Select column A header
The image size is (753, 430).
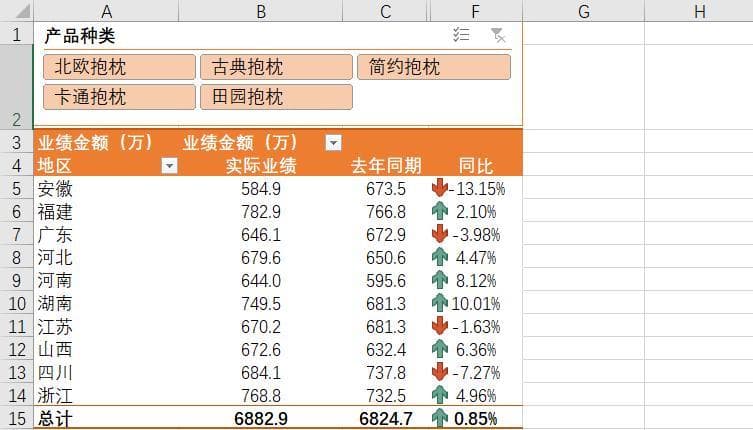106,11
